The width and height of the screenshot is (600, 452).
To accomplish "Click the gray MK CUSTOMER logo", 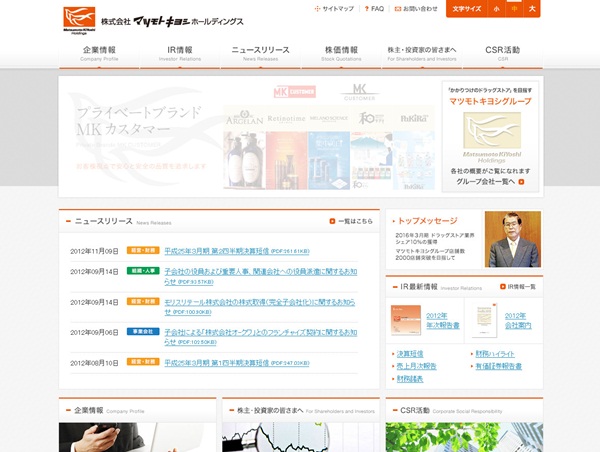I will (359, 92).
